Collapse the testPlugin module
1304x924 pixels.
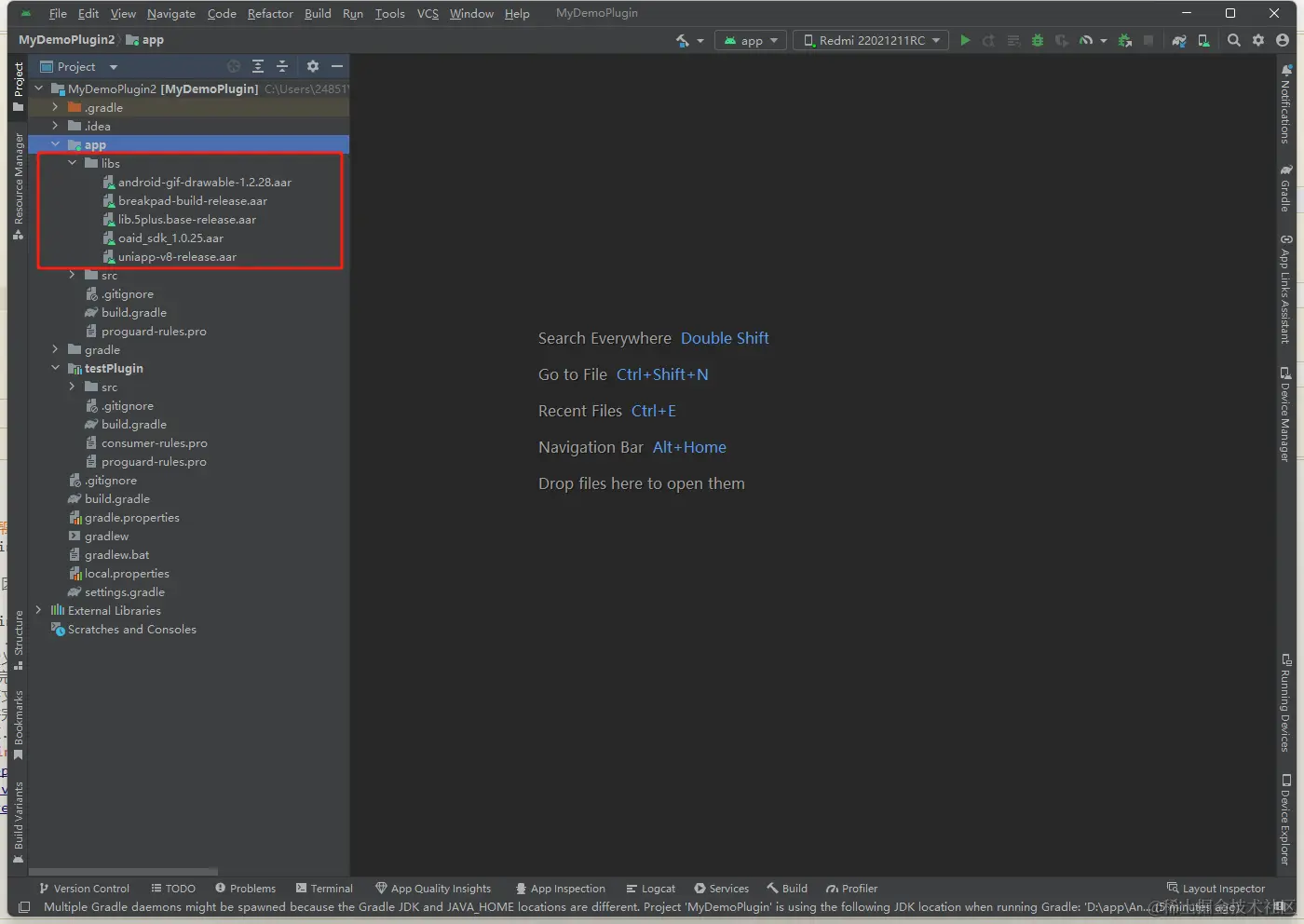click(x=55, y=368)
